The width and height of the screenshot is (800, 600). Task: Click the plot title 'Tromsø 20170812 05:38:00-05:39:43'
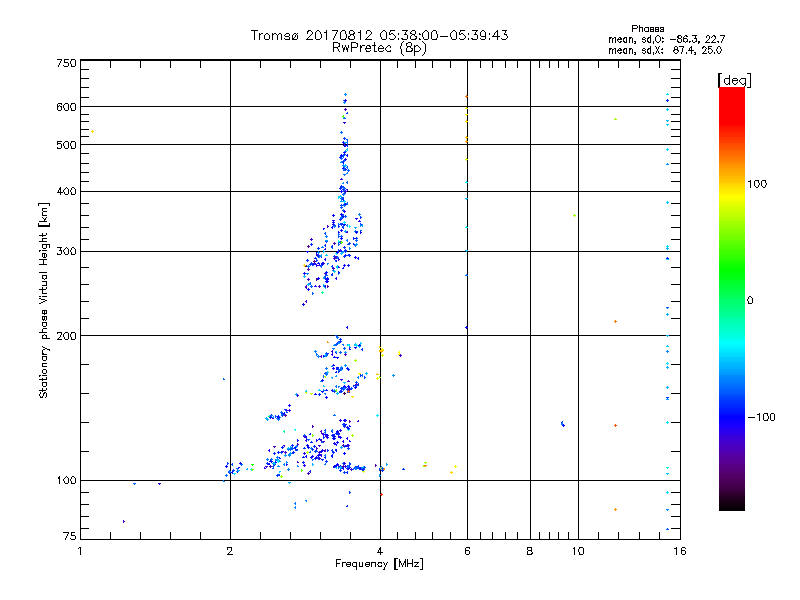coord(379,35)
